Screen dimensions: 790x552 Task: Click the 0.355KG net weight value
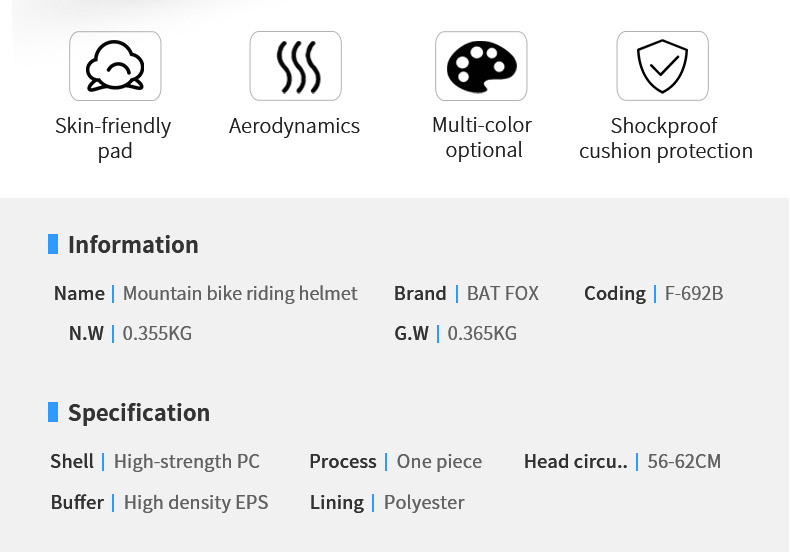point(157,333)
